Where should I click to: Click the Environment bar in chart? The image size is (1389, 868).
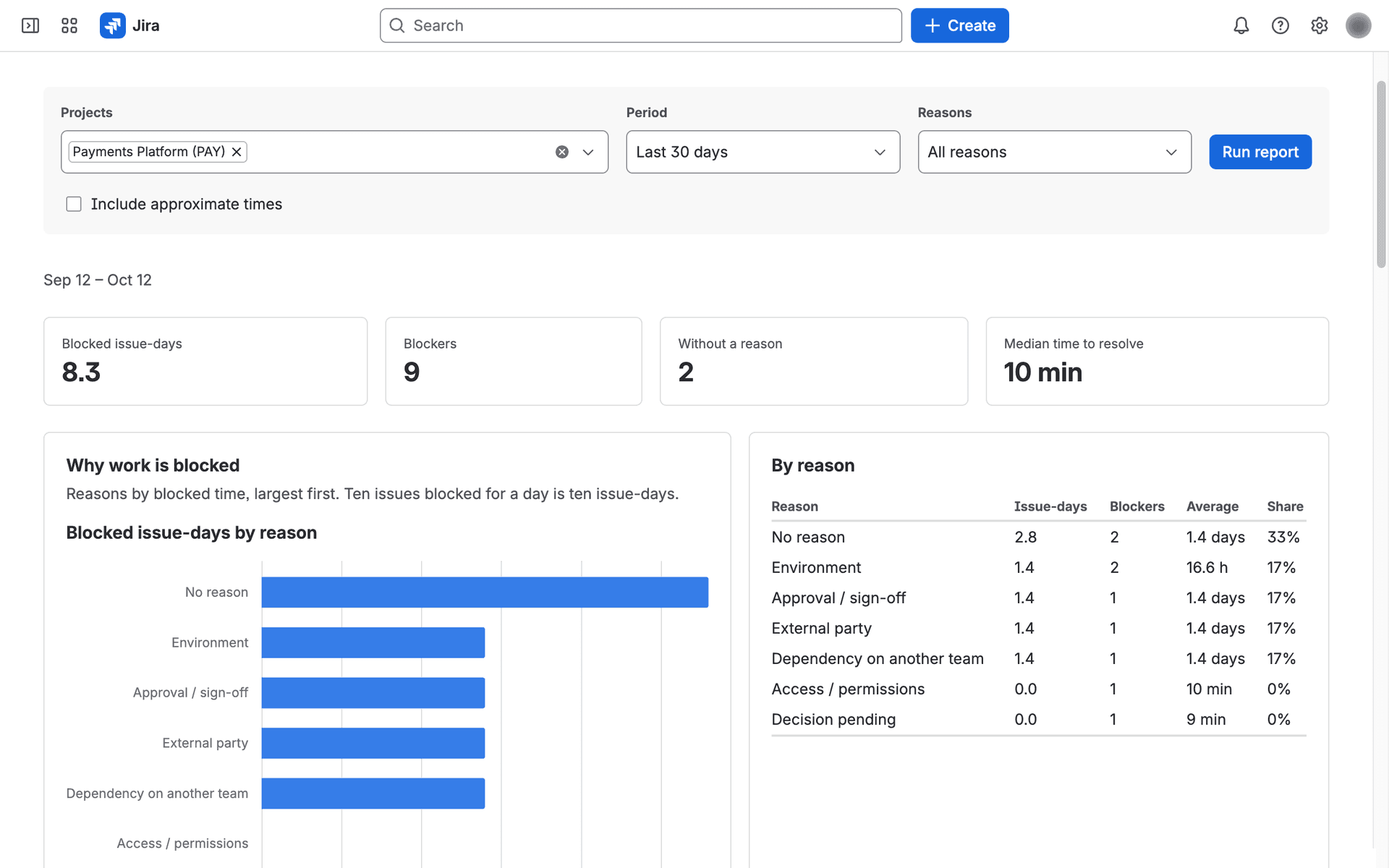coord(373,642)
